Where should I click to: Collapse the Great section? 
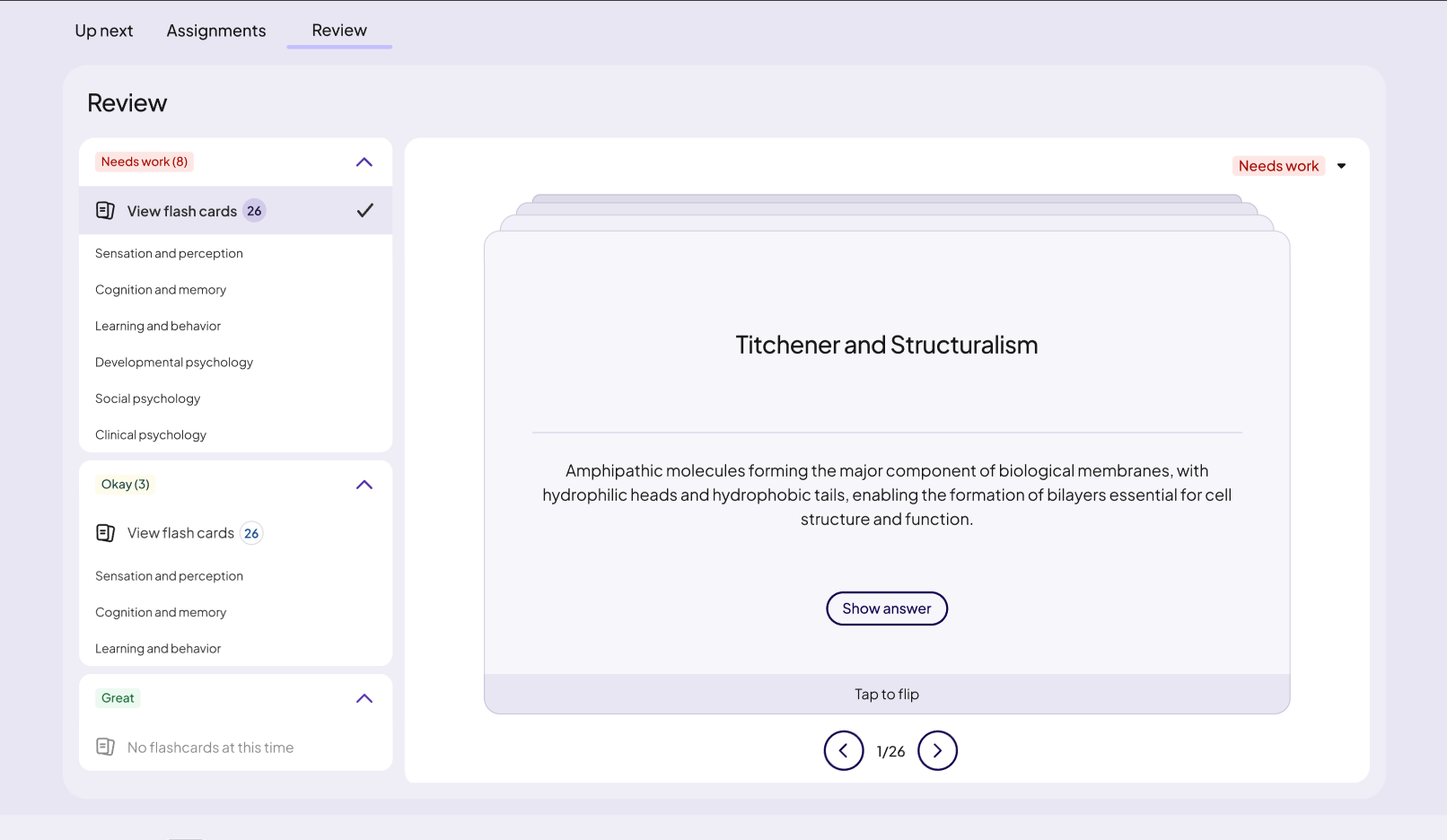[x=364, y=698]
